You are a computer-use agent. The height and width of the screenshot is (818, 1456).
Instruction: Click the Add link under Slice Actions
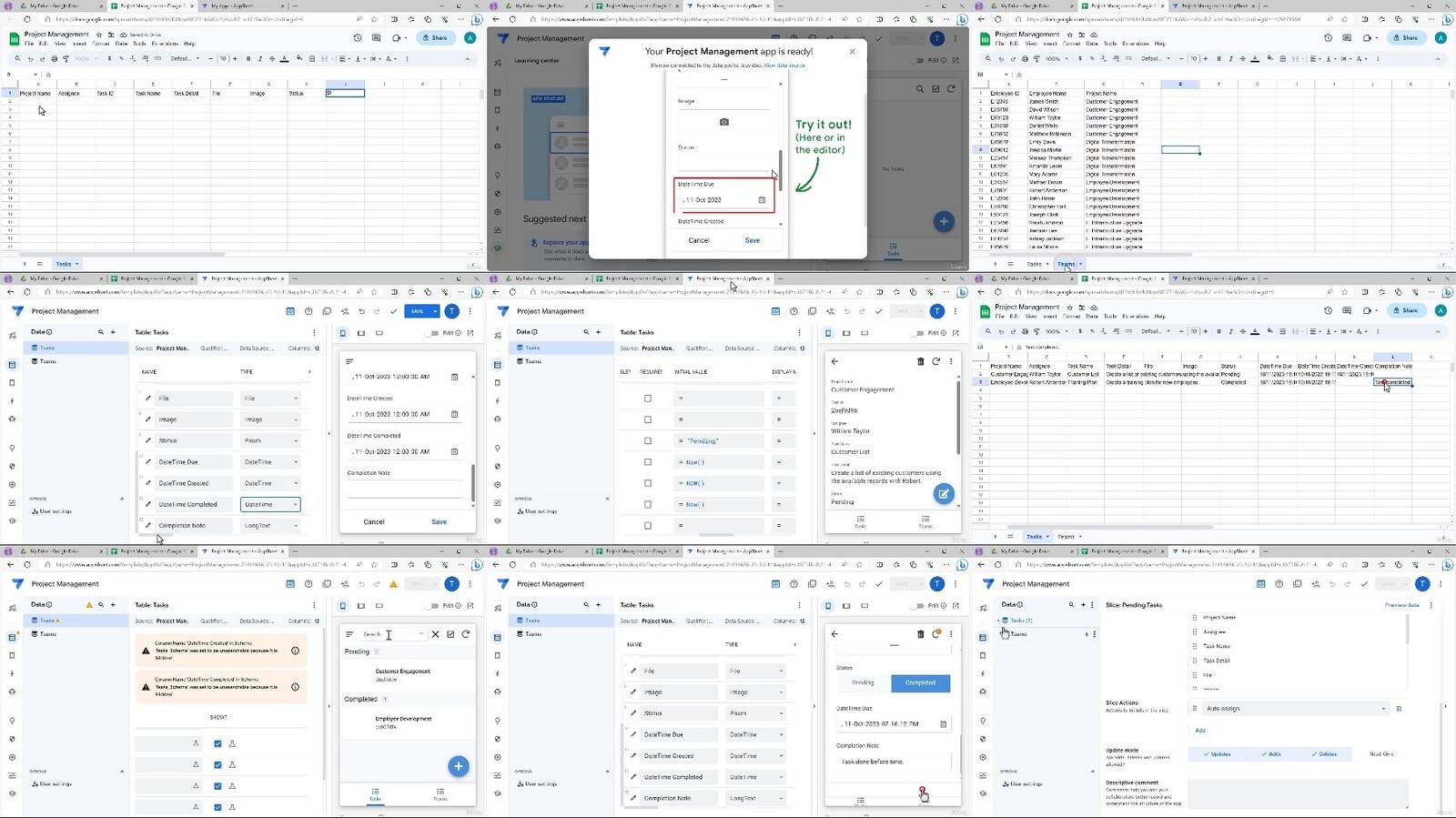click(x=1200, y=731)
